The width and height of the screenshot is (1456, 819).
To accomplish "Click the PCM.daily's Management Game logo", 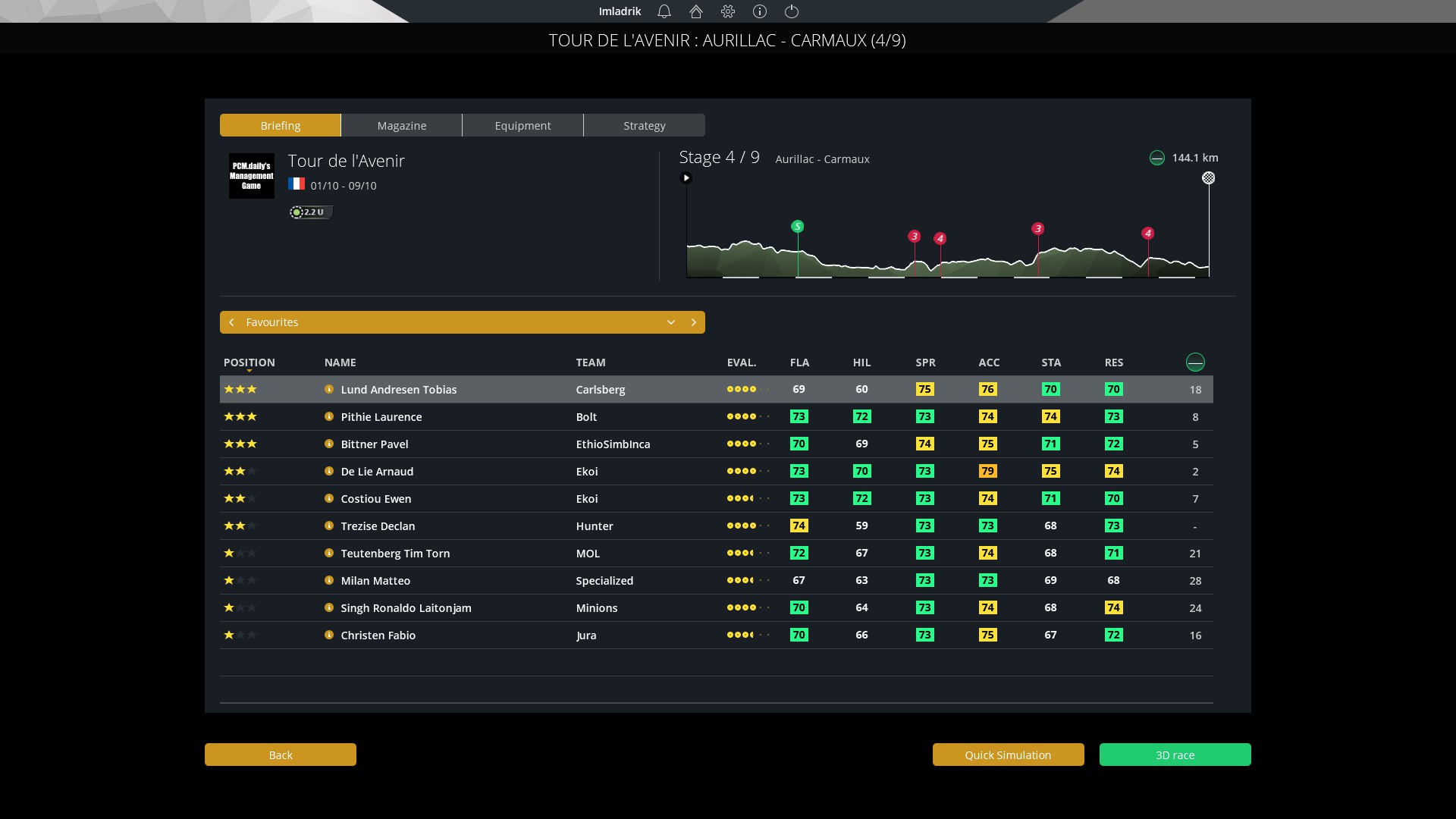I will pos(252,176).
